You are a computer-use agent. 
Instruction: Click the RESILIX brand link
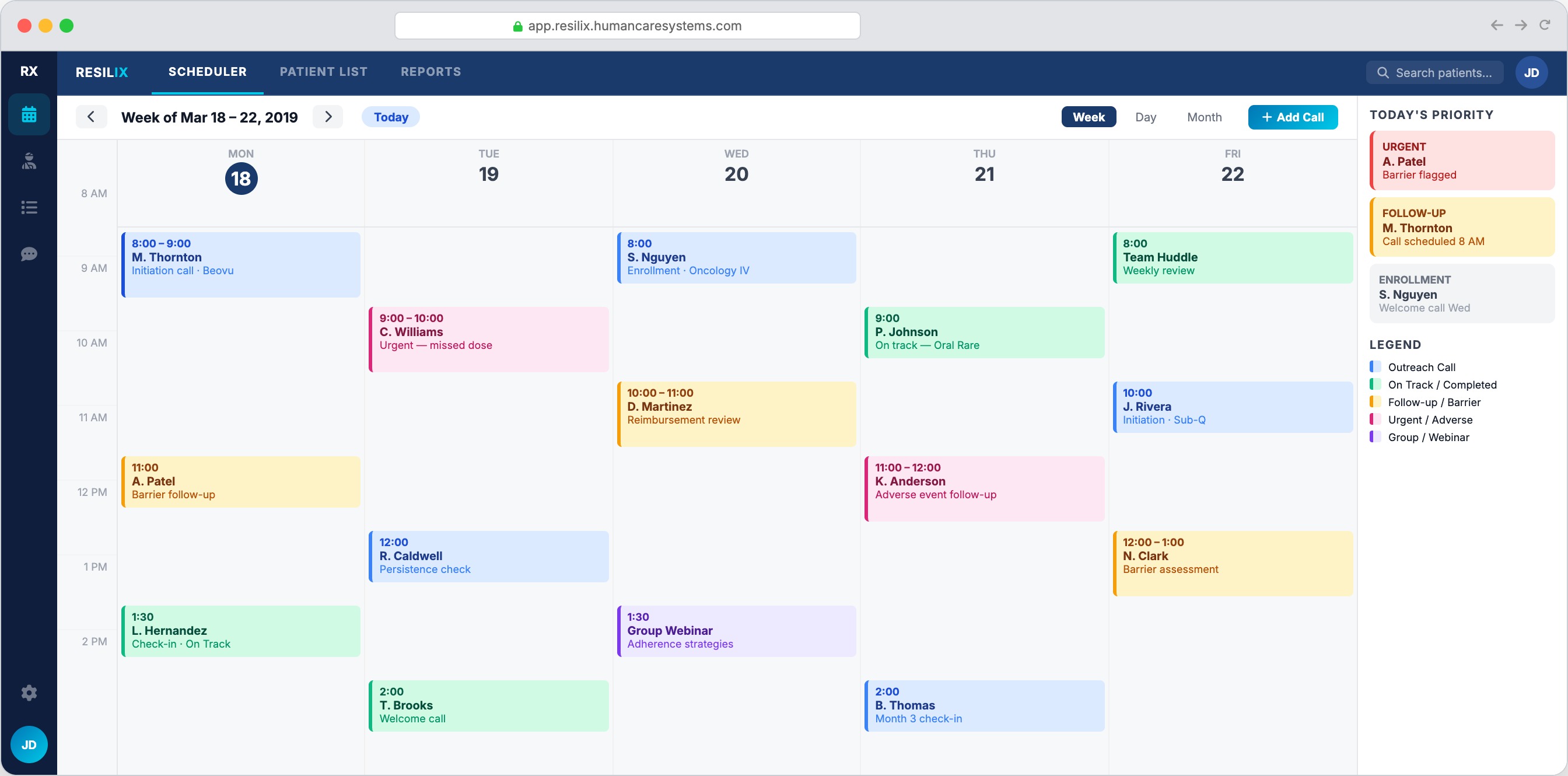(101, 72)
